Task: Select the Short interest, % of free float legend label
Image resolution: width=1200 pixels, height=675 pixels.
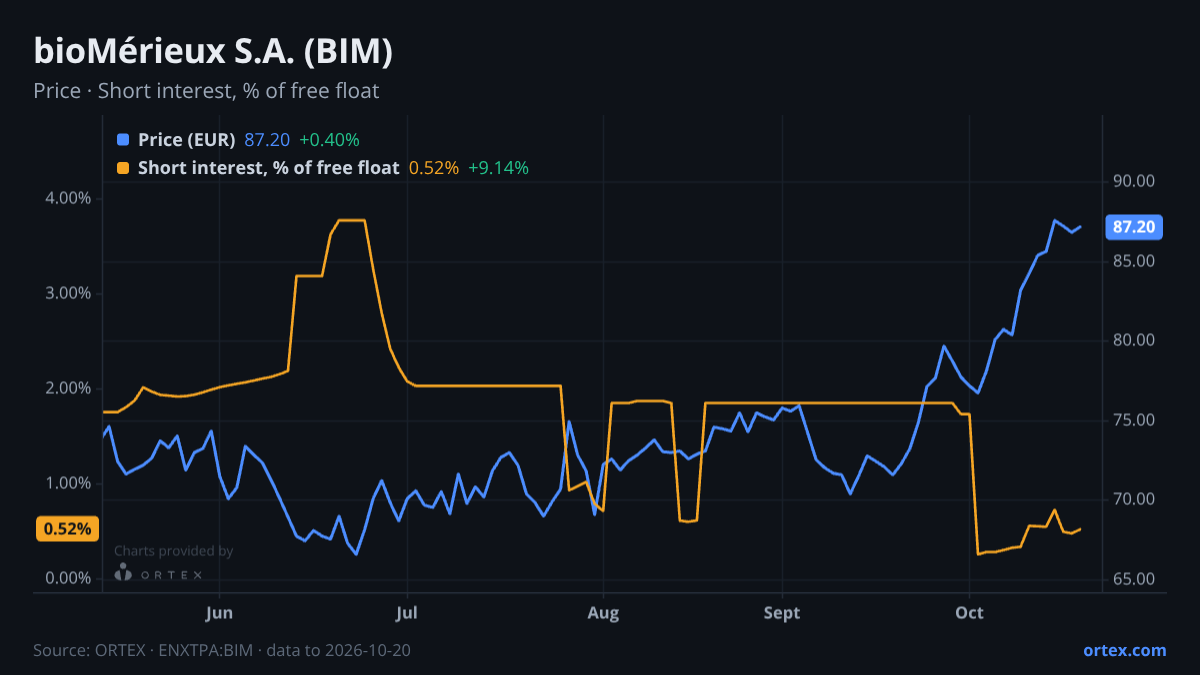Action: (x=269, y=168)
